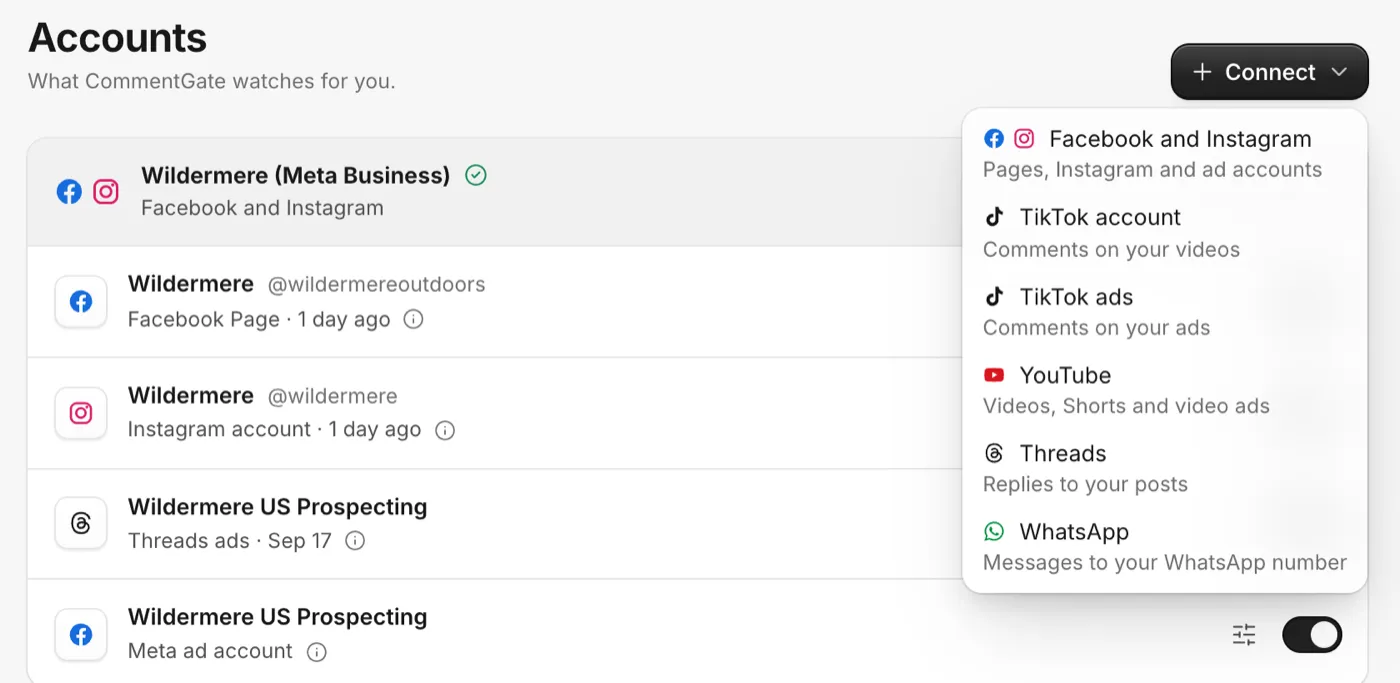
Task: Click TikTok logo beside TikTok account
Action: point(994,217)
